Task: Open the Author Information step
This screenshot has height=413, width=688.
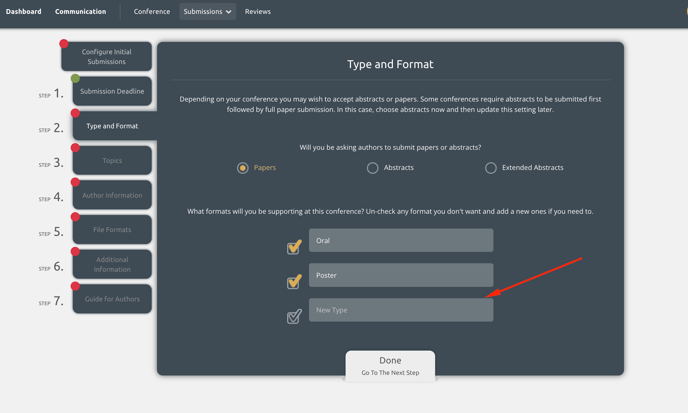Action: click(112, 195)
